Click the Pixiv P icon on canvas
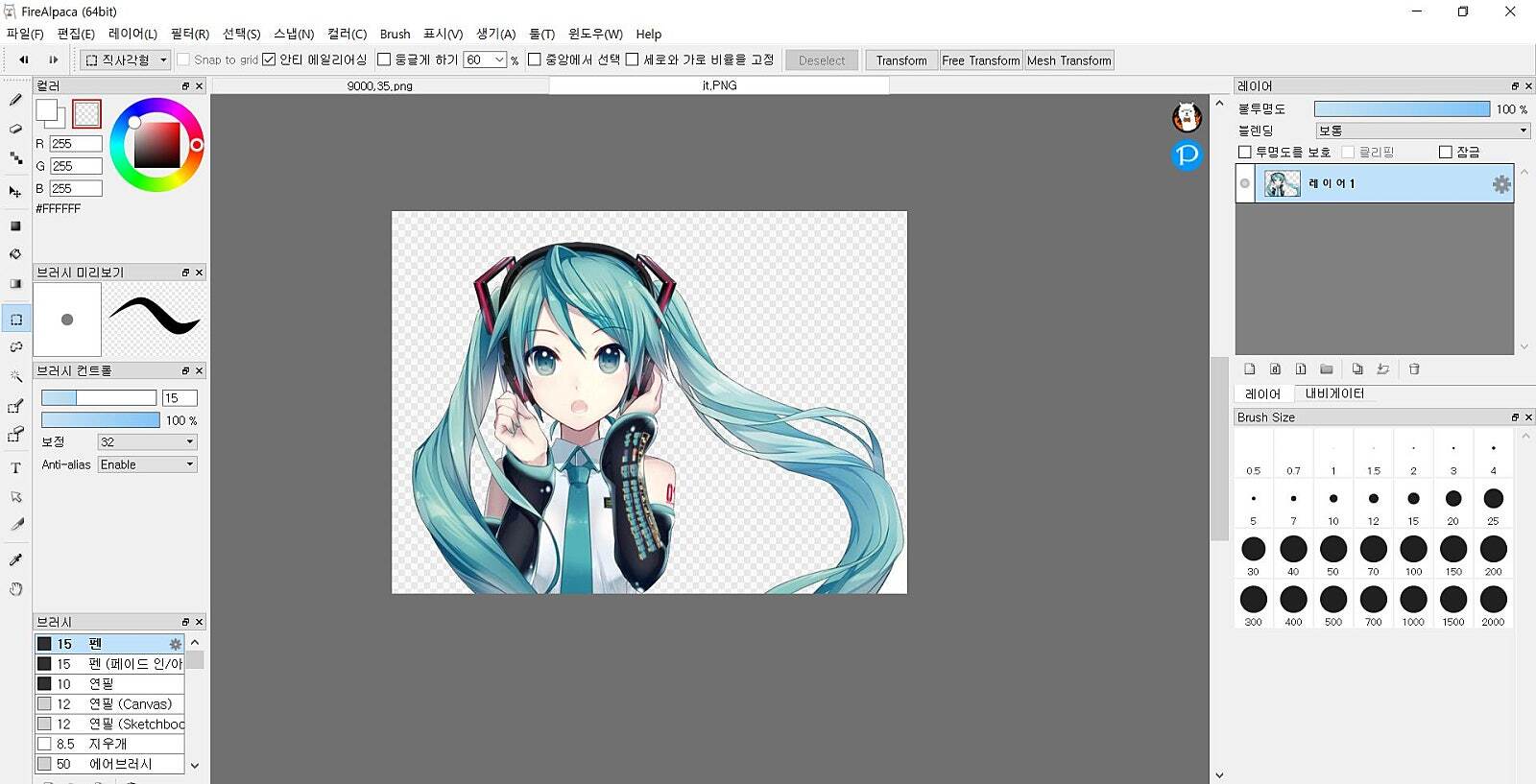Viewport: 1536px width, 784px height. coord(1188,154)
